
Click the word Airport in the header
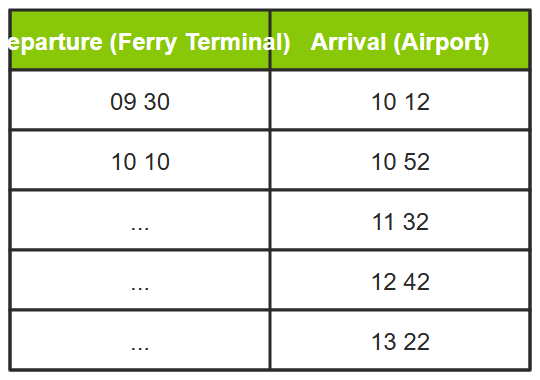pos(442,43)
